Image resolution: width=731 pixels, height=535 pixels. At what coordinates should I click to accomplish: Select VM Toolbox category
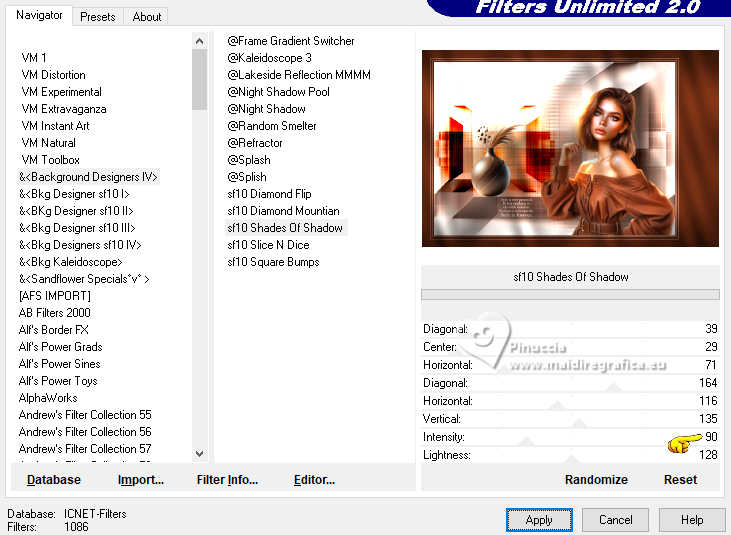coord(51,160)
